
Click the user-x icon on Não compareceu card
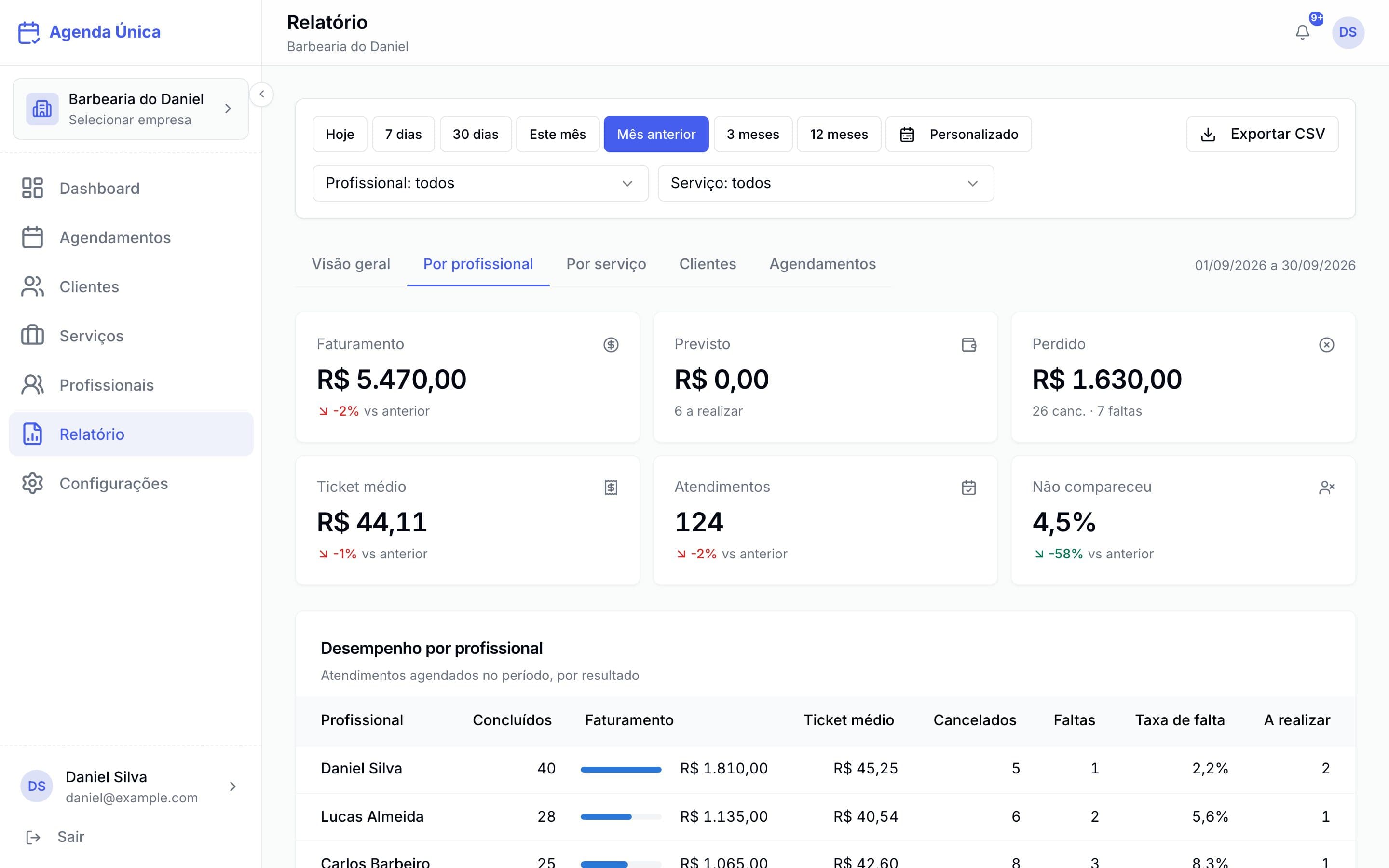coord(1326,488)
